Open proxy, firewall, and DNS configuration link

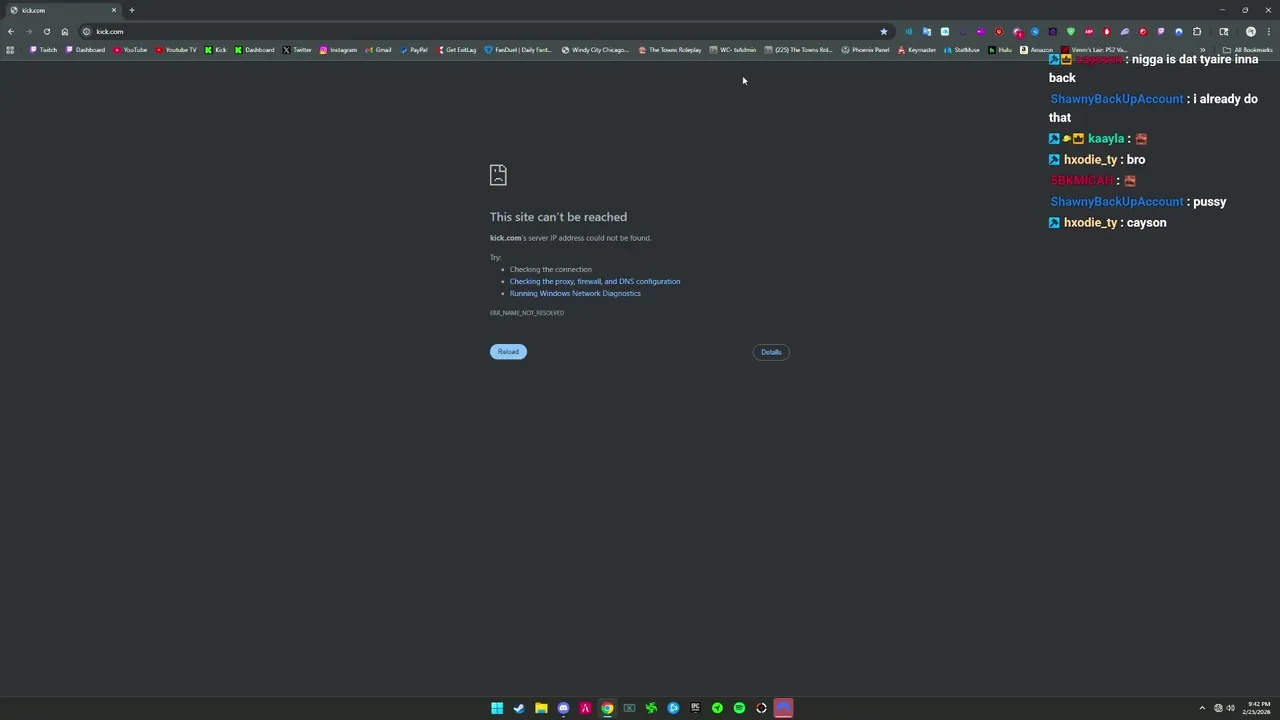595,281
